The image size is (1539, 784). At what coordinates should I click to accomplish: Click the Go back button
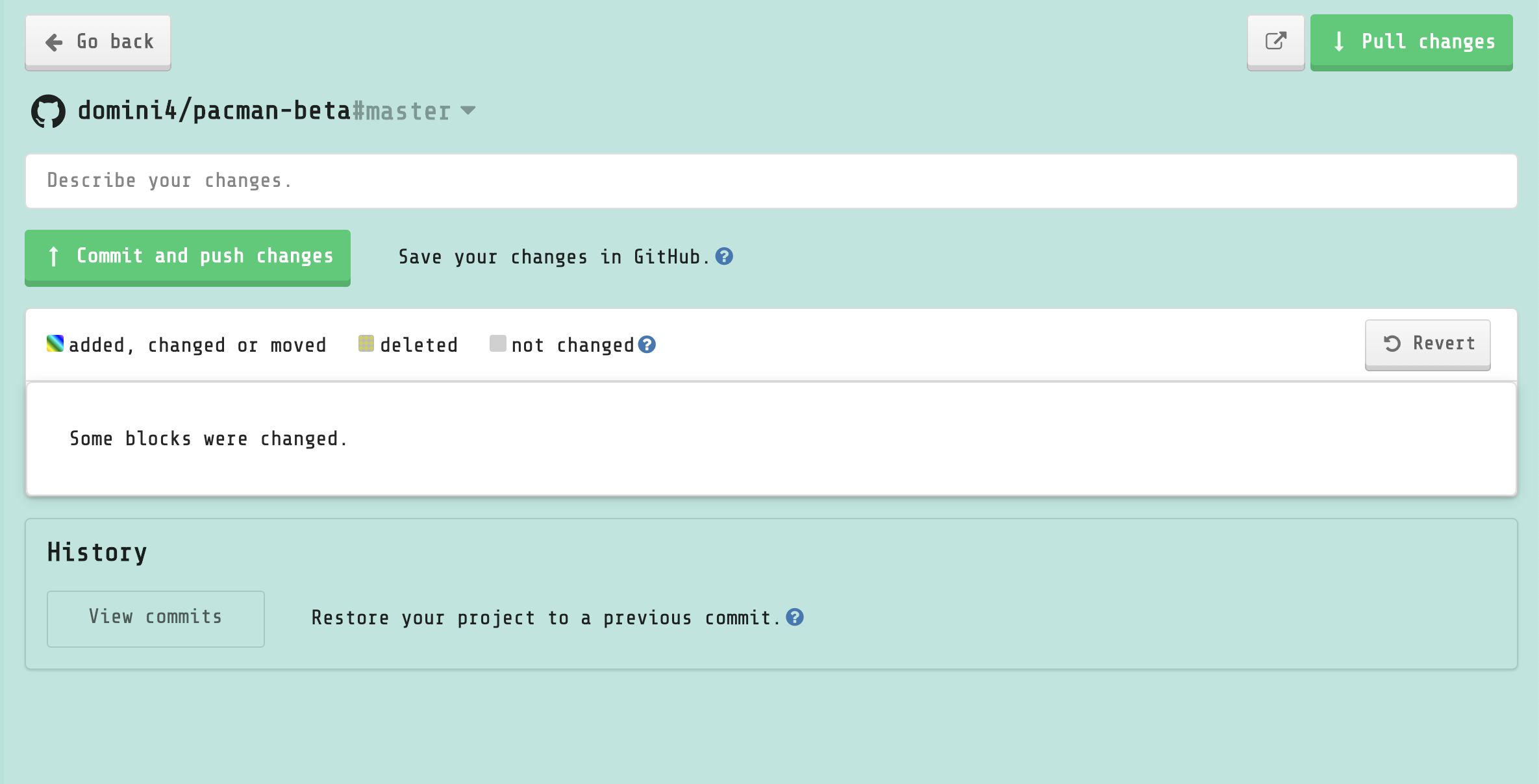tap(98, 42)
